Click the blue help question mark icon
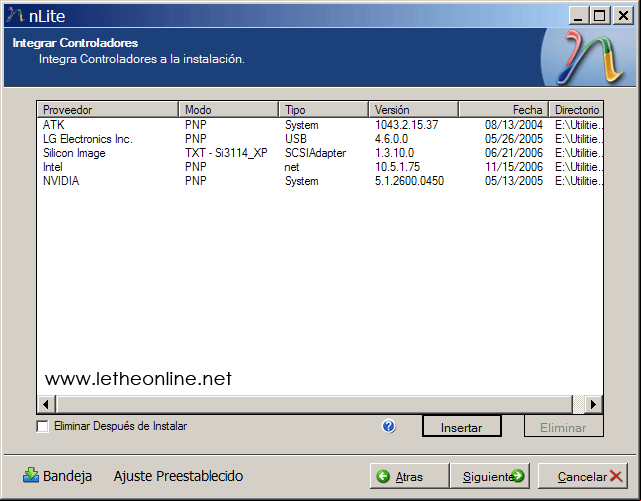The height and width of the screenshot is (501, 641). tap(388, 426)
